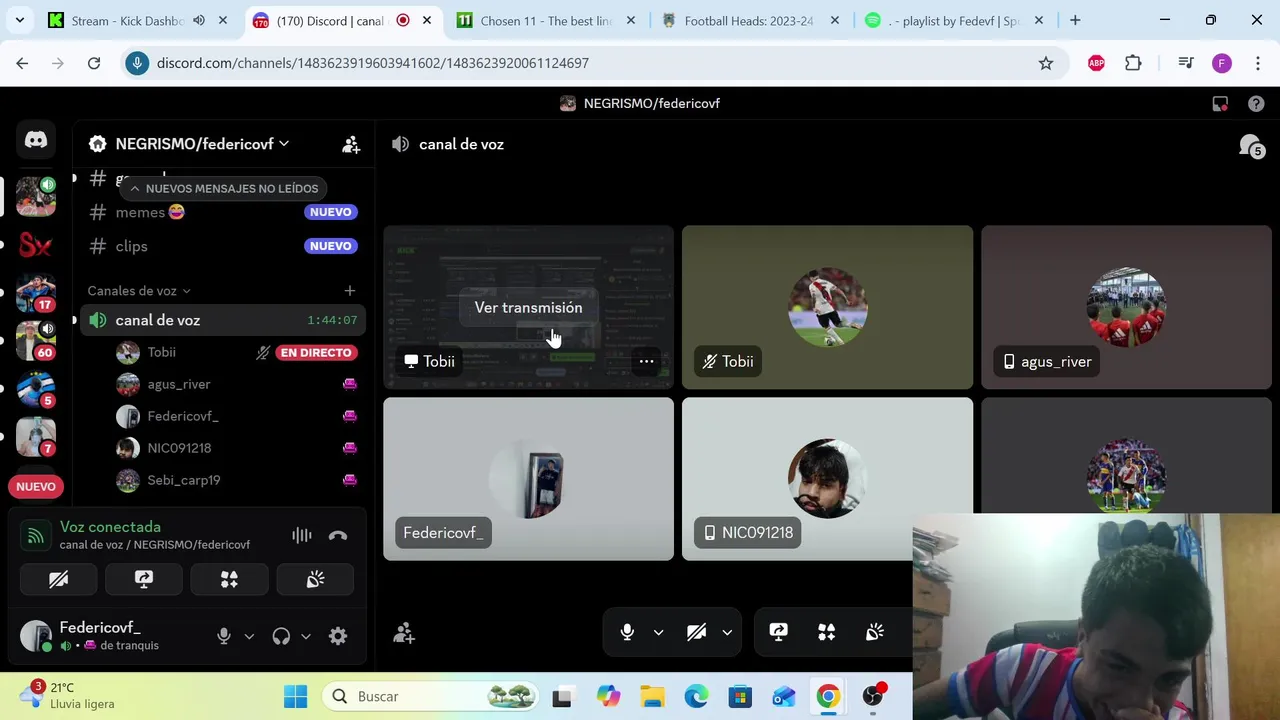Viewport: 1280px width, 720px height.
Task: Select the agus_river video tile
Action: coord(1126,307)
